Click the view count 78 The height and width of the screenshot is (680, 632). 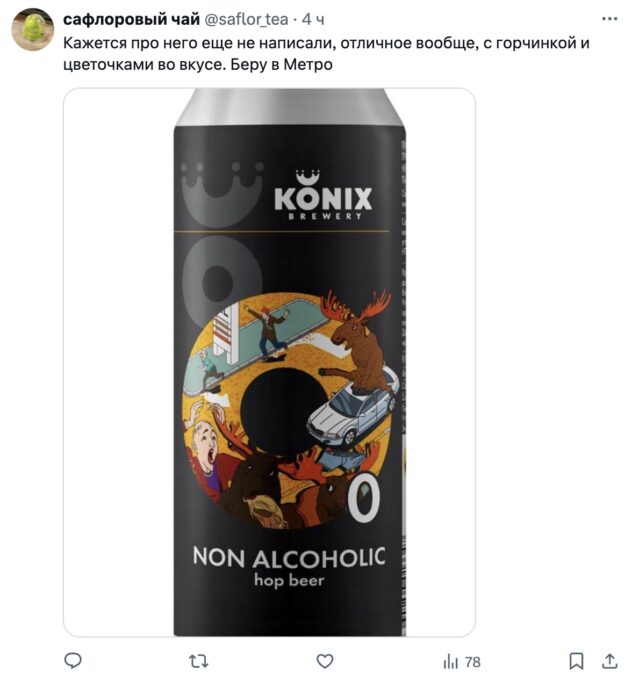472,662
